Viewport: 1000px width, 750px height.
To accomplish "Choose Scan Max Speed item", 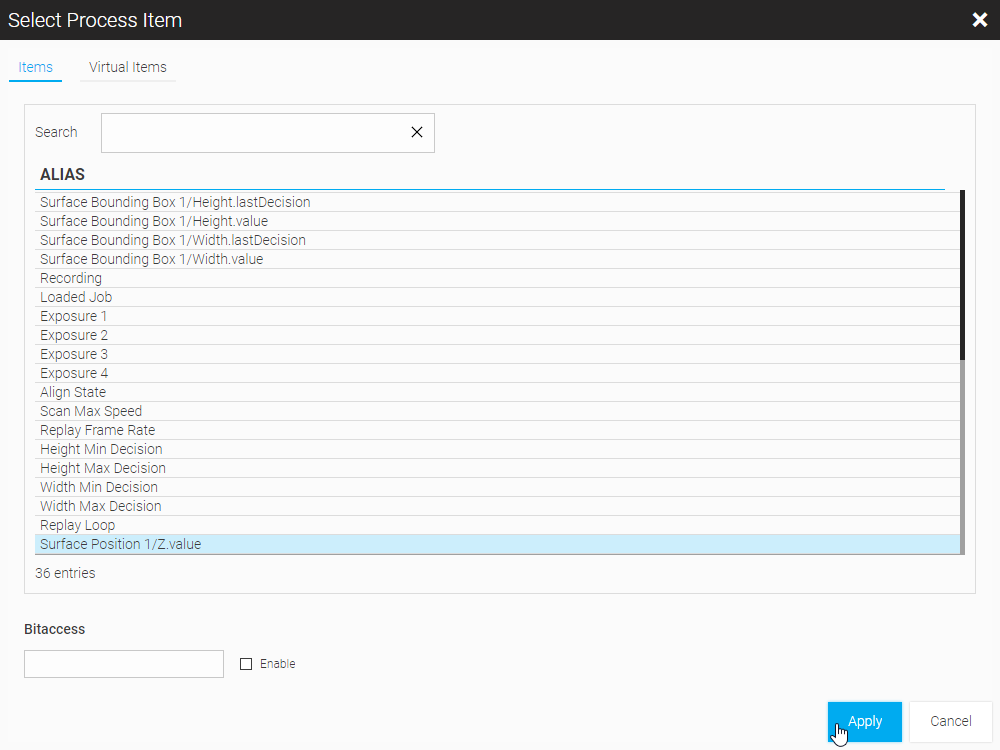I will [x=91, y=411].
